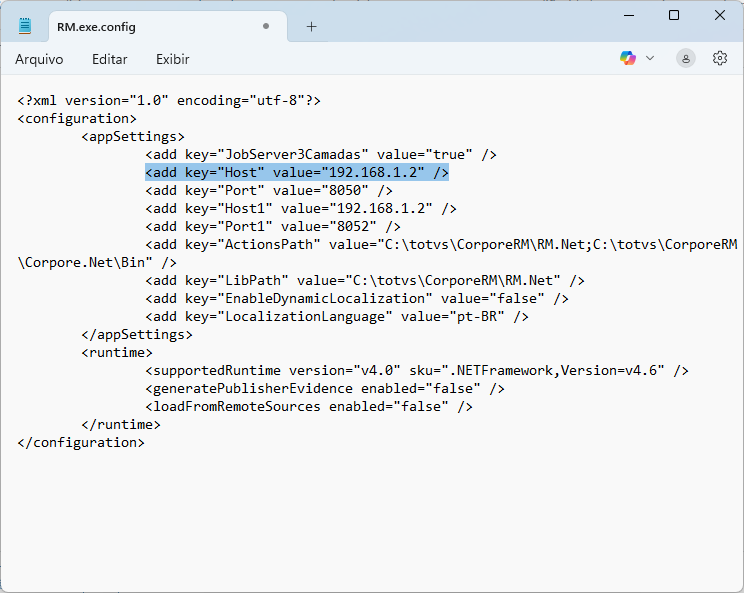The width and height of the screenshot is (744, 593).
Task: Click the Host1 192.168.1.2 line
Action: click(301, 209)
